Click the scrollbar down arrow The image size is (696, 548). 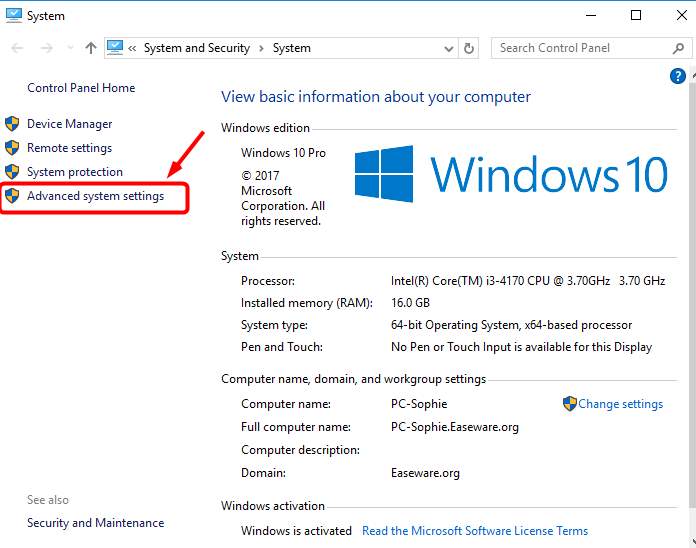[x=693, y=542]
